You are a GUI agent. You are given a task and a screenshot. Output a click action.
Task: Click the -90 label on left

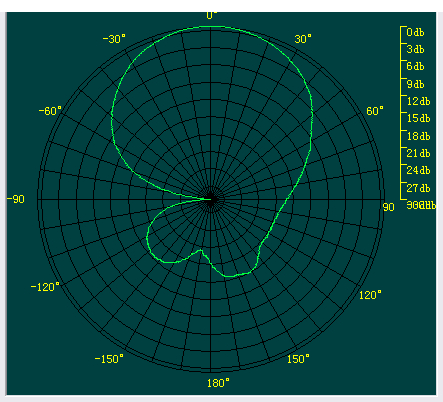coord(16,199)
